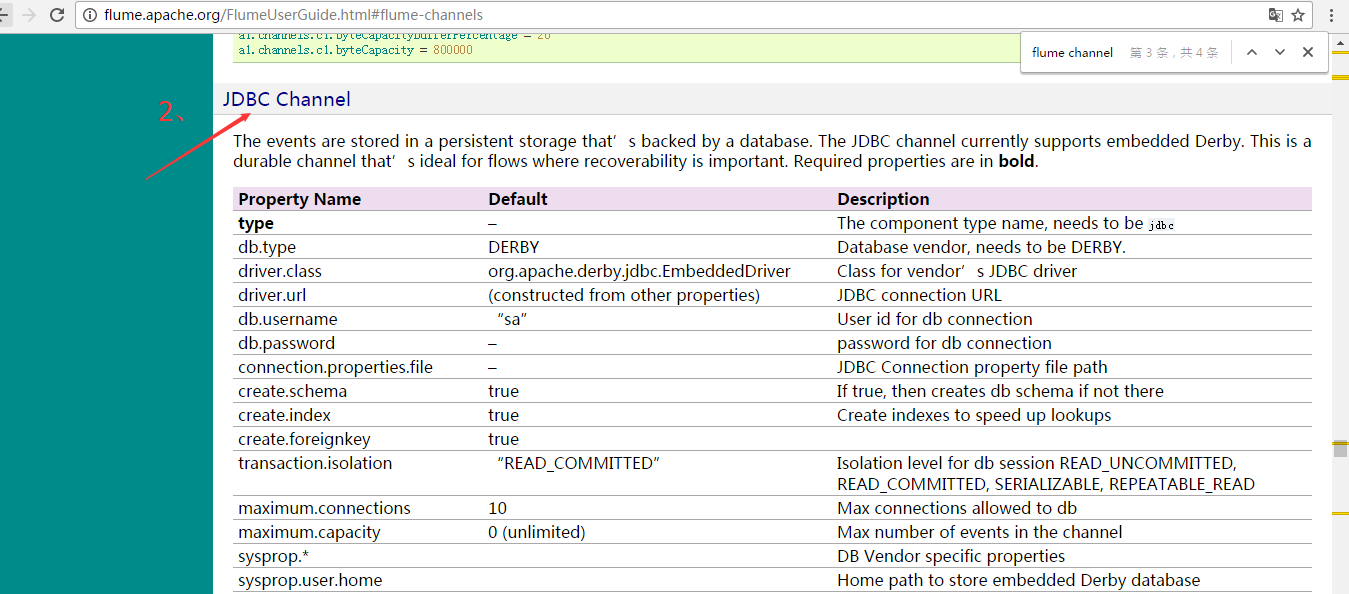Go to next find result arrow
Viewport: 1349px width, 594px height.
(1279, 52)
